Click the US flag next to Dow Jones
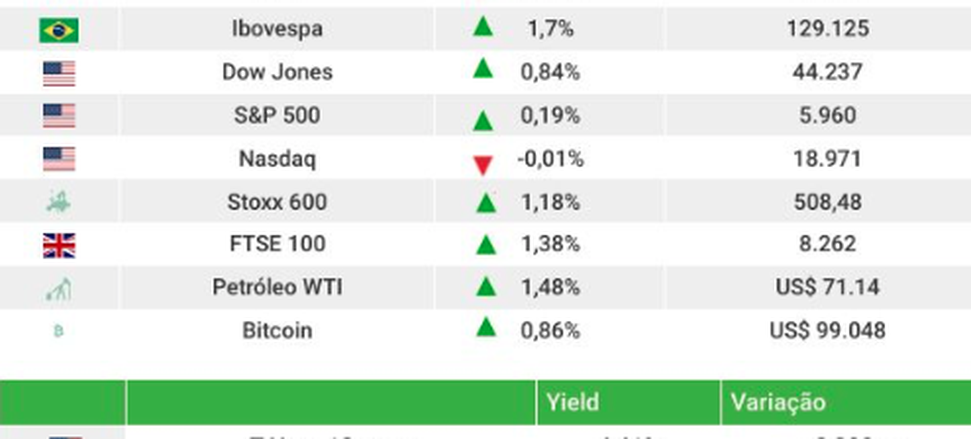This screenshot has width=971, height=439. (x=59, y=73)
